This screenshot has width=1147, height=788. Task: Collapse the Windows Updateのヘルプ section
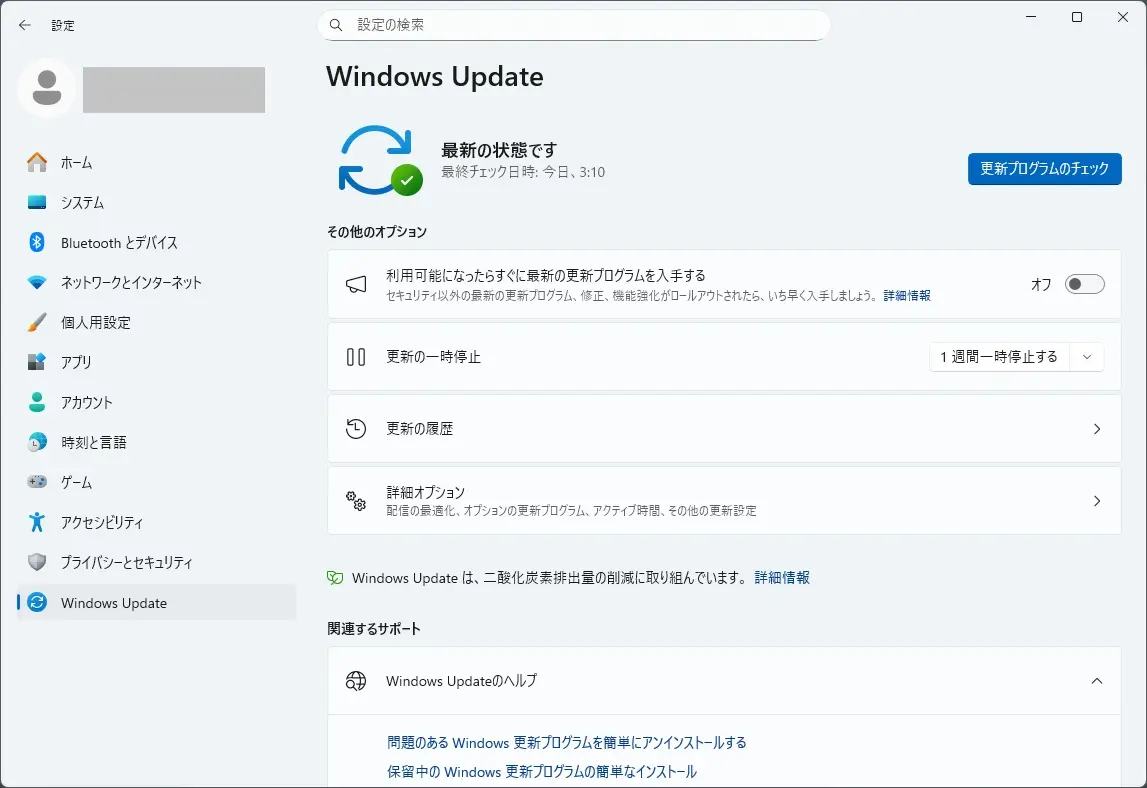1097,681
